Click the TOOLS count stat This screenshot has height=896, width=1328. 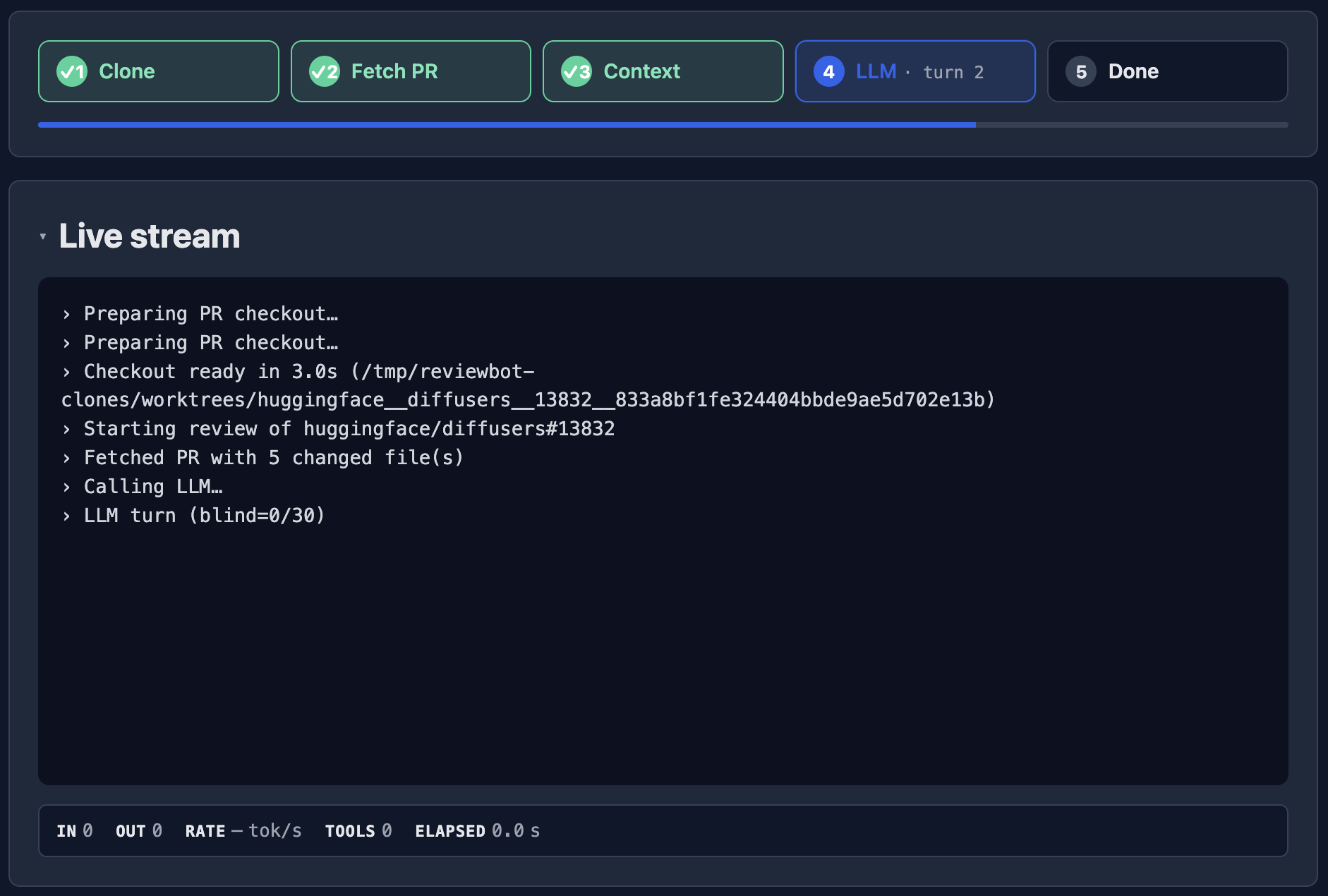[x=358, y=831]
